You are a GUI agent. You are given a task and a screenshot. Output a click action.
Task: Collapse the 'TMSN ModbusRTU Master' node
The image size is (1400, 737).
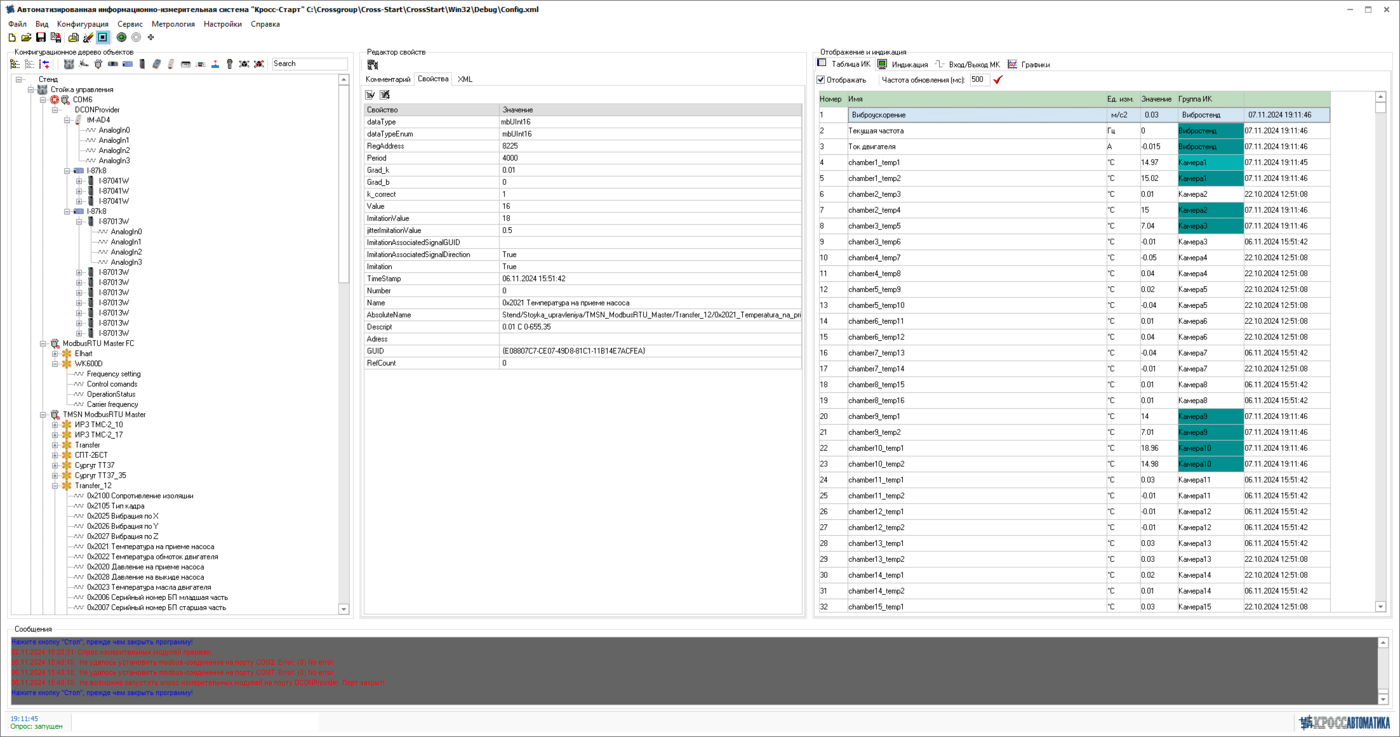[x=43, y=415]
